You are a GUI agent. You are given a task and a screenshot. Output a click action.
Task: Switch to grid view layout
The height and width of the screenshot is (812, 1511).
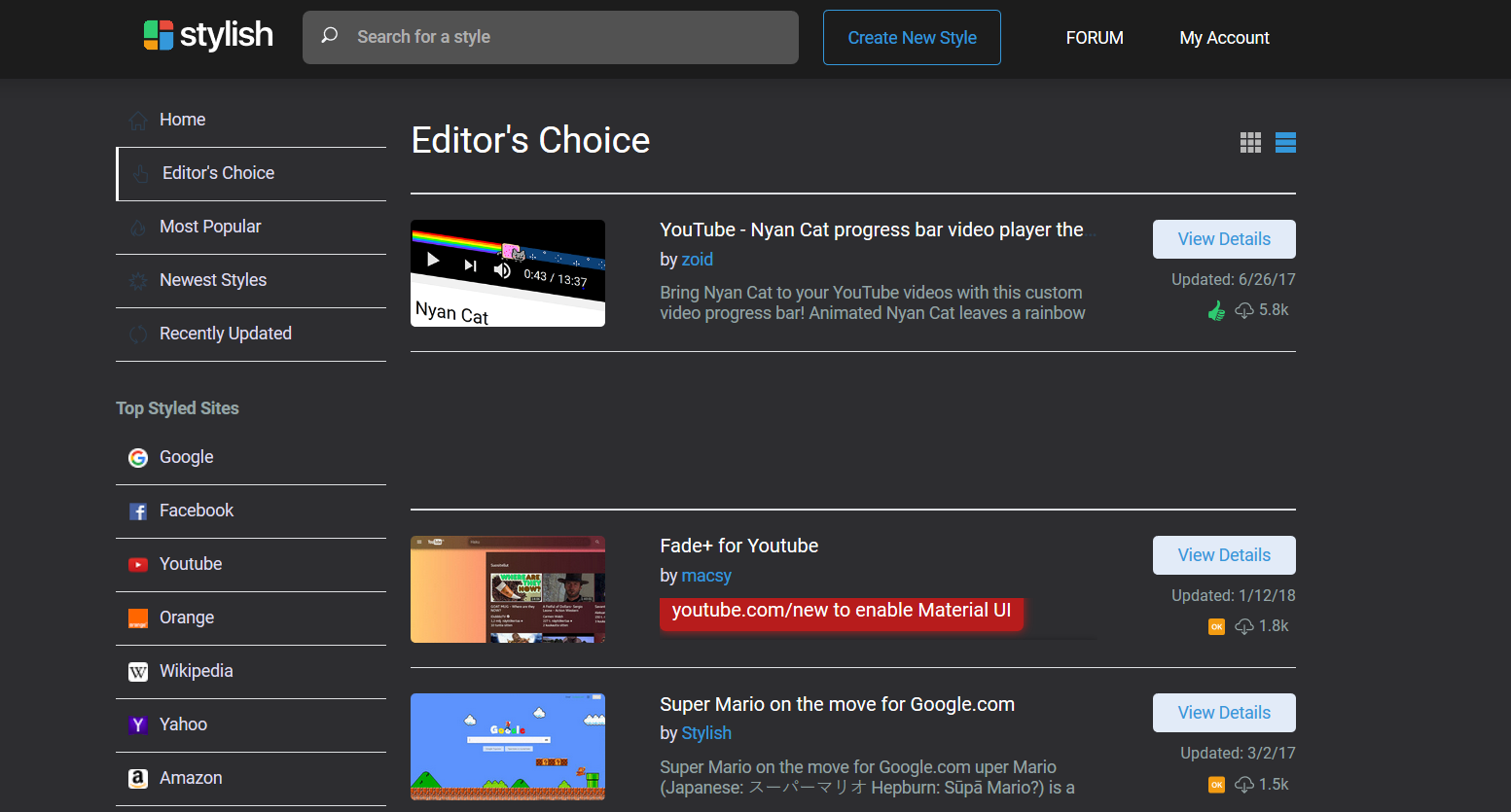[x=1250, y=143]
